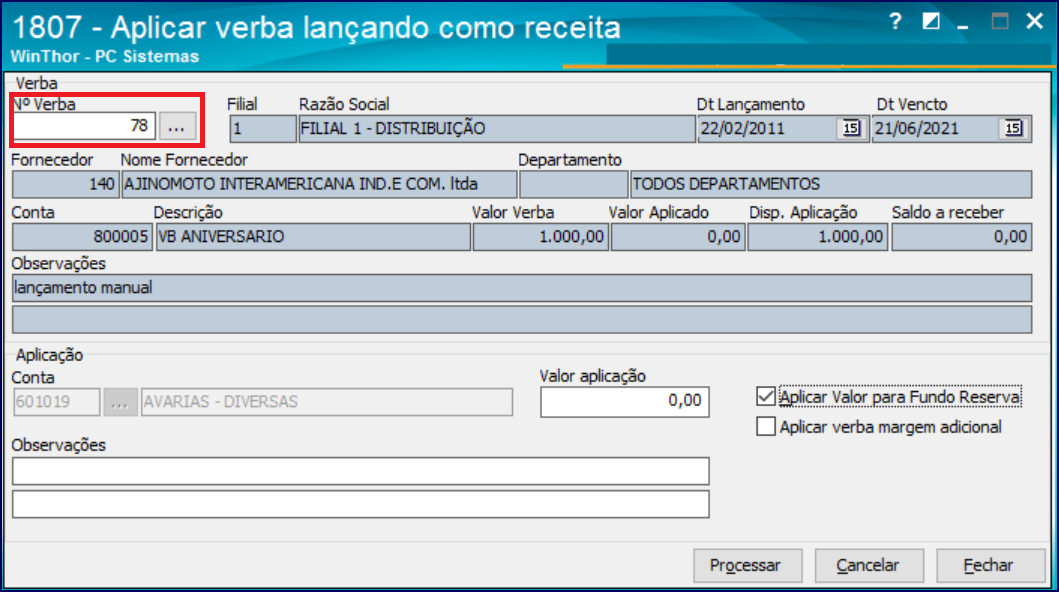1059x592 pixels.
Task: Click Valor Verba field 1.000,00
Action: coord(540,237)
